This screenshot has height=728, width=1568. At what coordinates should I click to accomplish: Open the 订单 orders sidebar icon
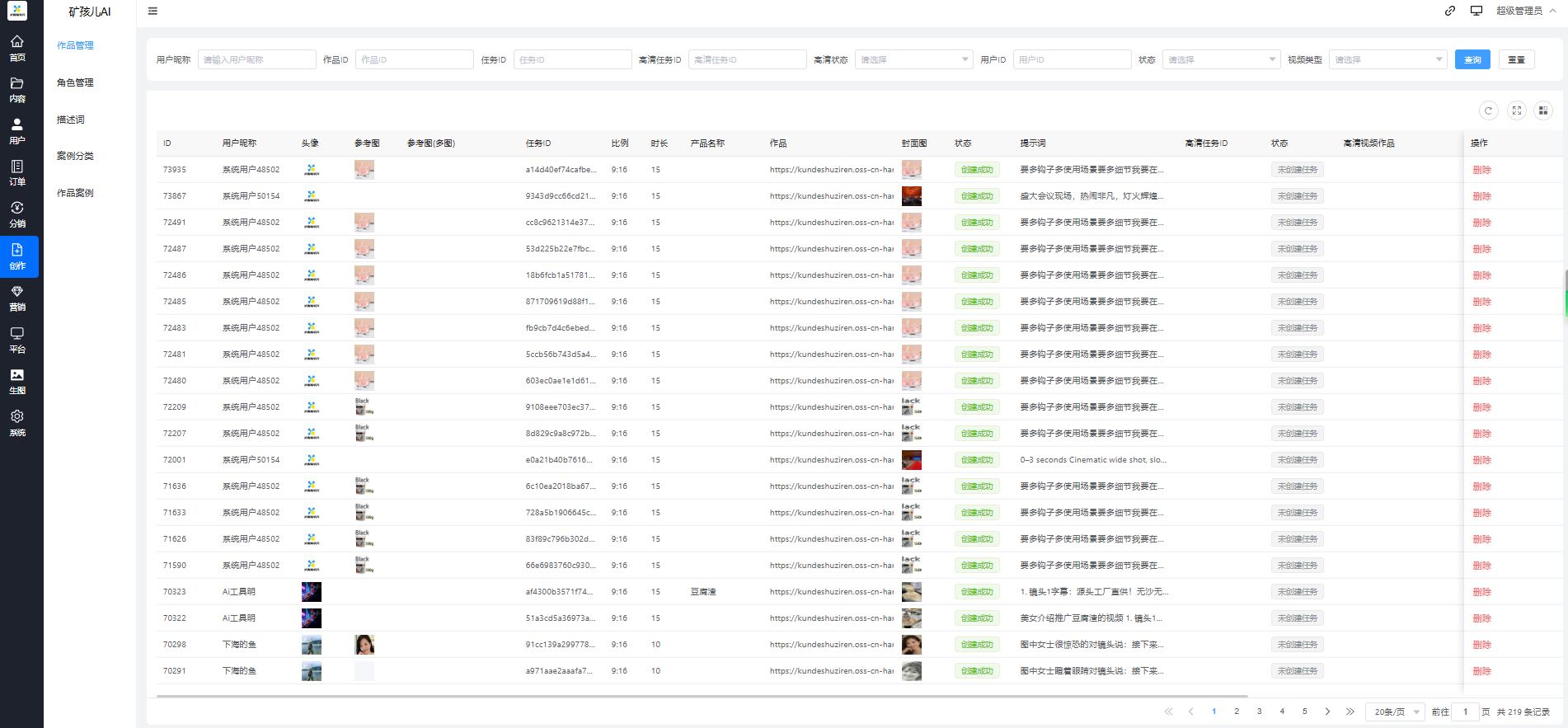(17, 173)
